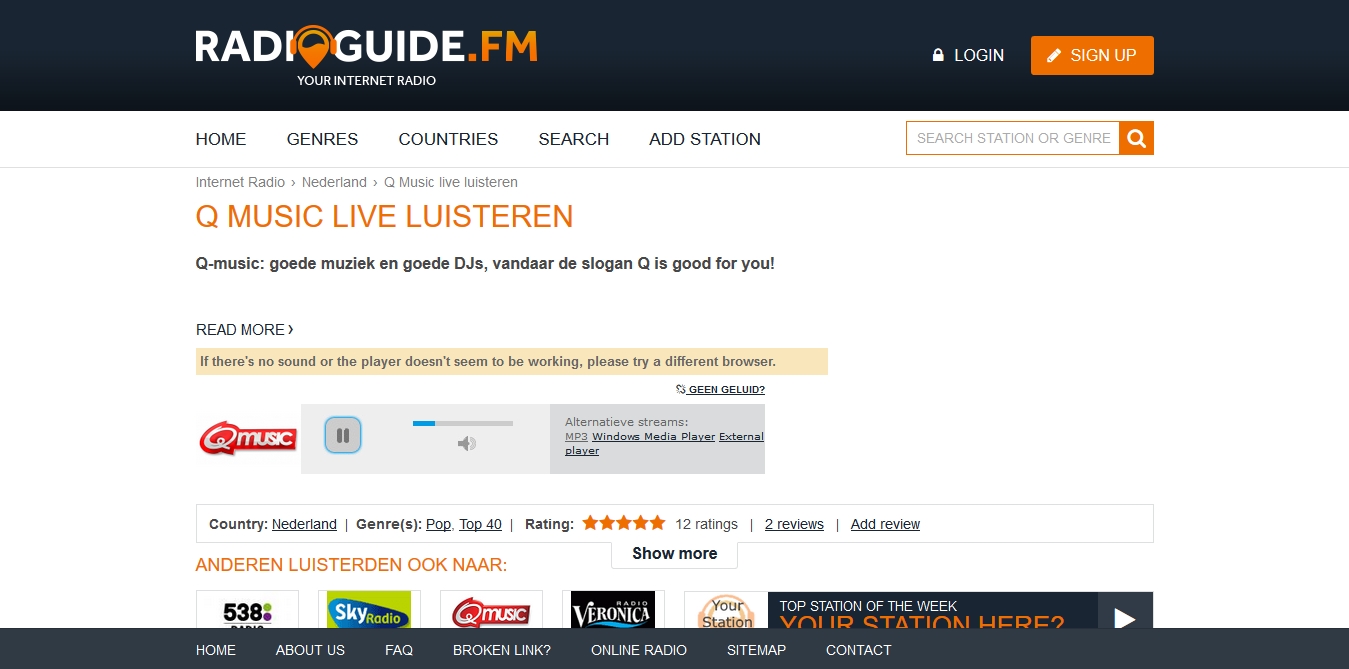The height and width of the screenshot is (669, 1349).
Task: Click Nederland breadcrumb link
Action: pyautogui.click(x=334, y=182)
